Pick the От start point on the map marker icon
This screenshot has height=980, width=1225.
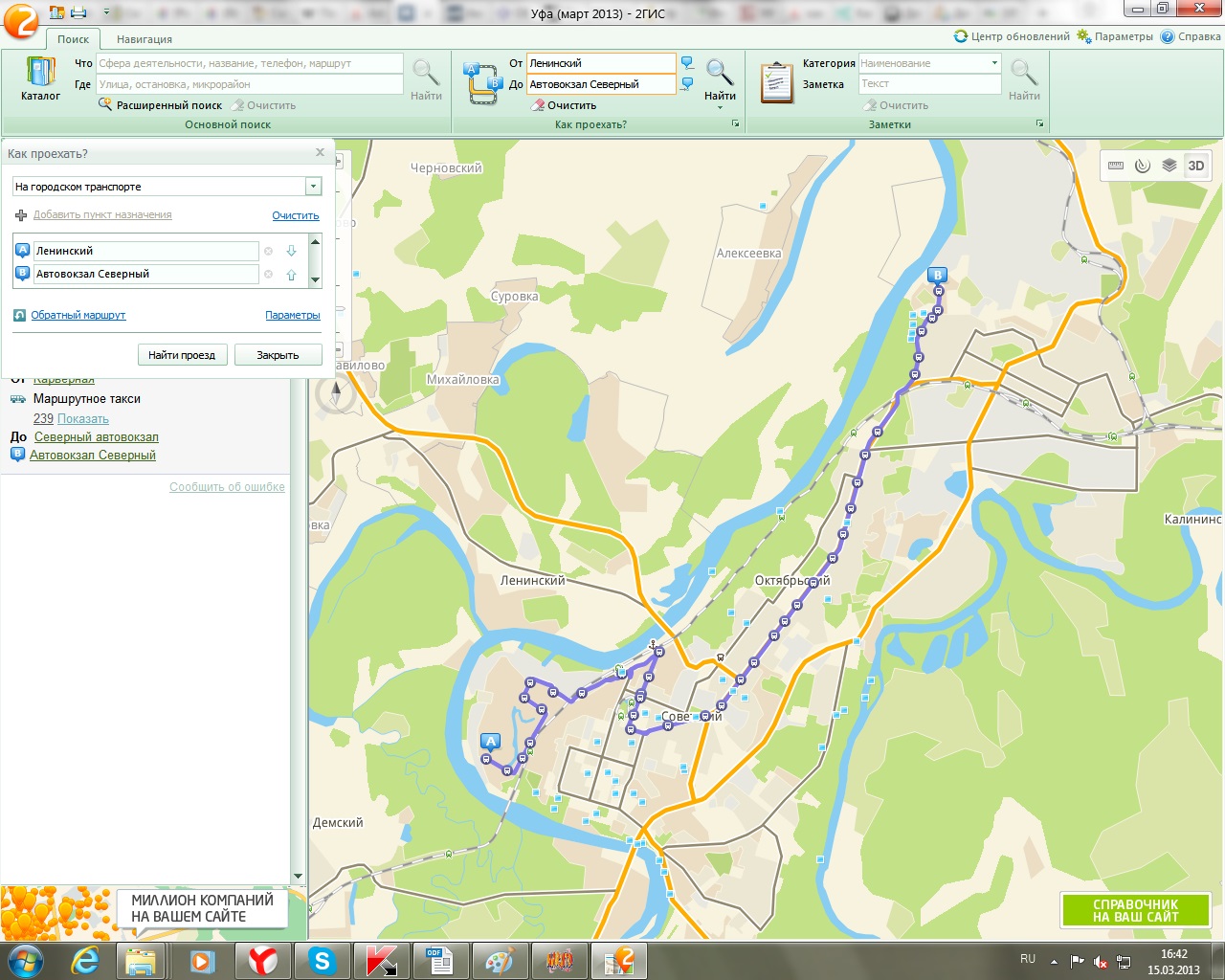tap(687, 63)
